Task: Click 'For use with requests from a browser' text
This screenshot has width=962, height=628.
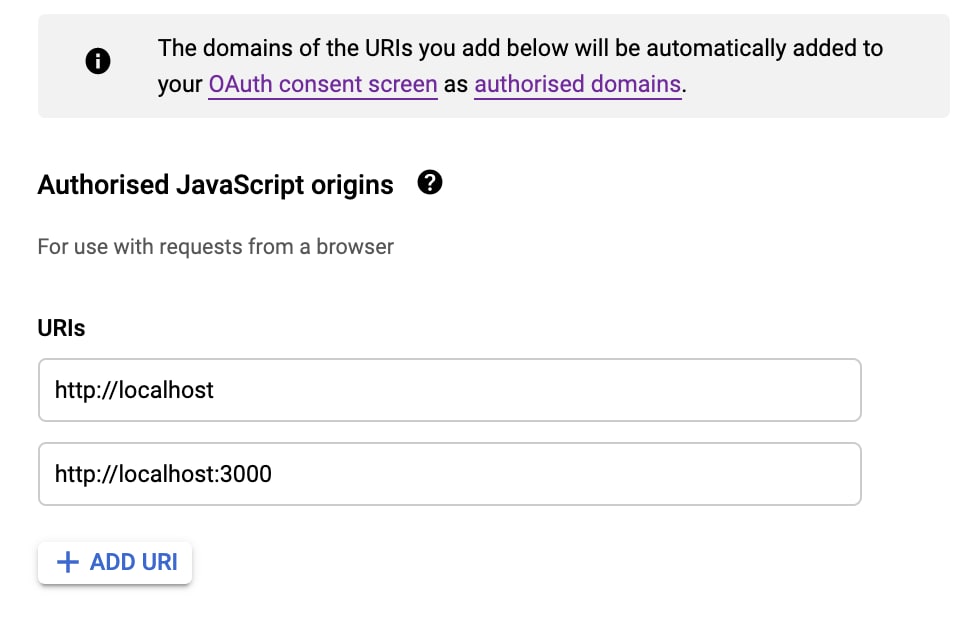Action: [215, 246]
